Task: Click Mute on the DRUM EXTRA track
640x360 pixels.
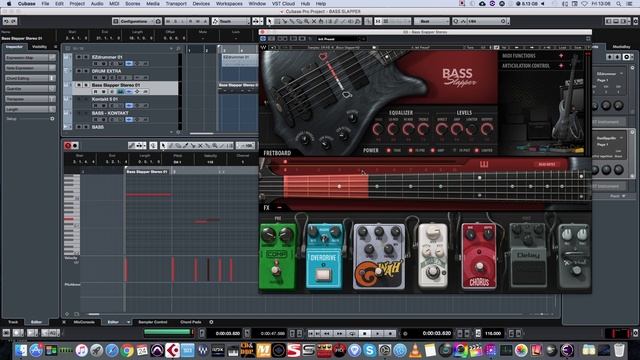Action: [79, 71]
